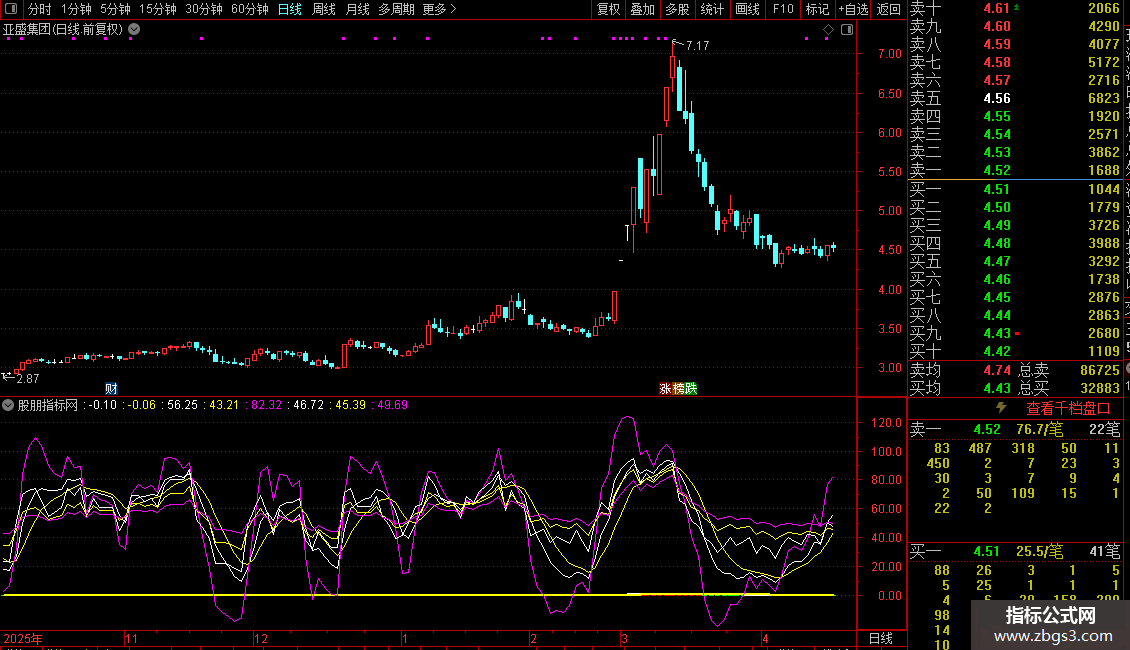This screenshot has width=1130, height=650.
Task: Open the 更多 periods expander
Action: [439, 9]
